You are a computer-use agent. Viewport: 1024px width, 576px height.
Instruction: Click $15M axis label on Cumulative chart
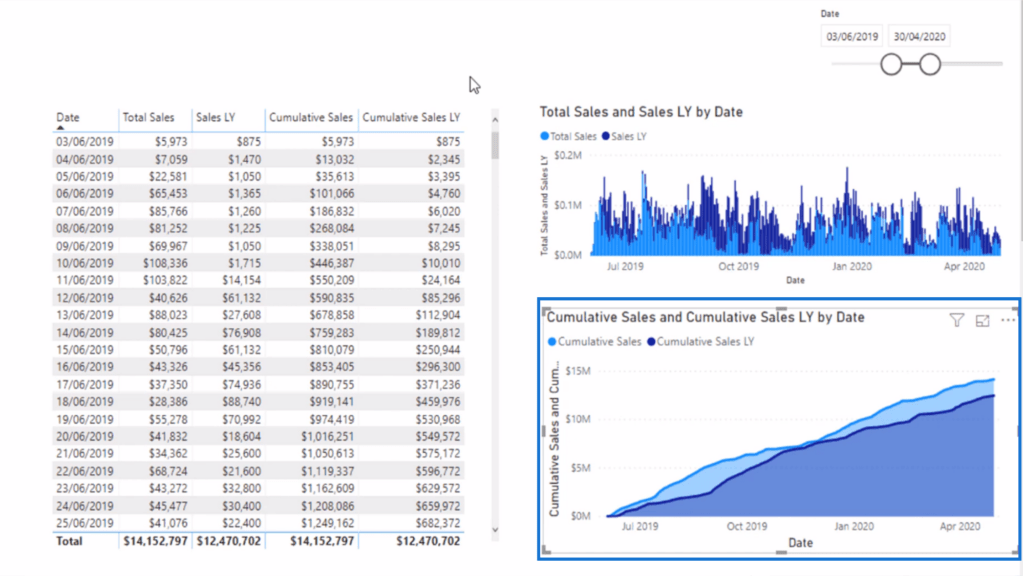pyautogui.click(x=578, y=371)
